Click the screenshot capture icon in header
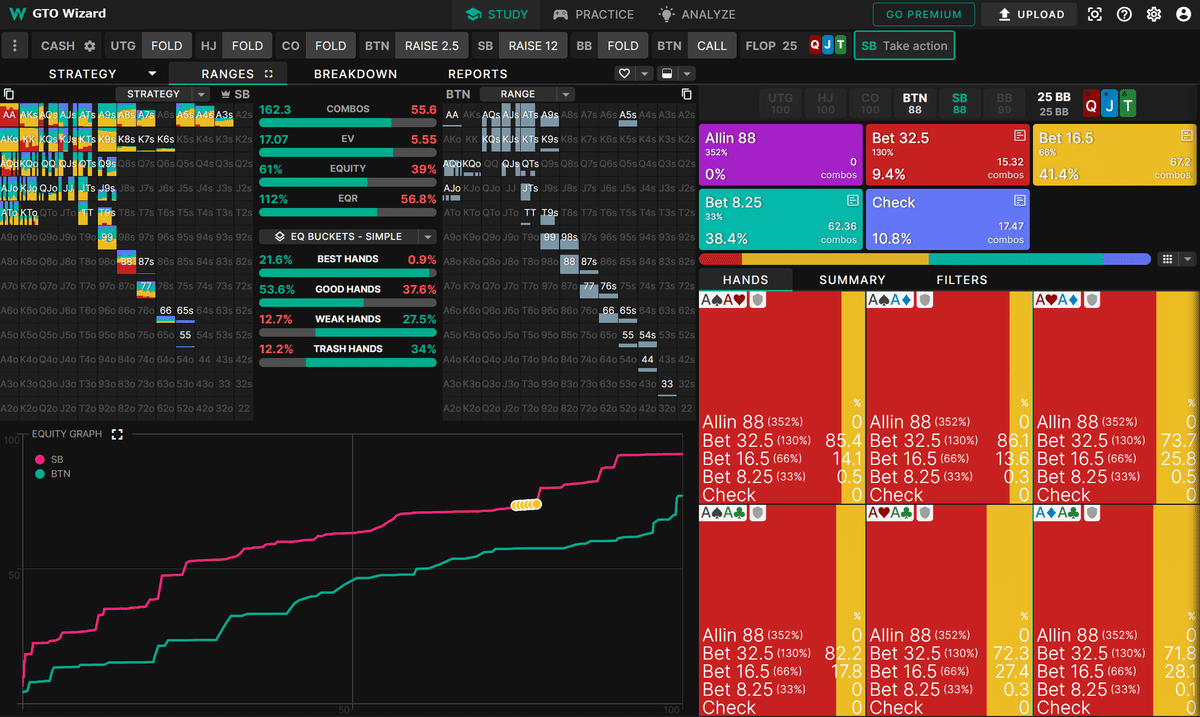This screenshot has height=717, width=1200. coord(1095,15)
